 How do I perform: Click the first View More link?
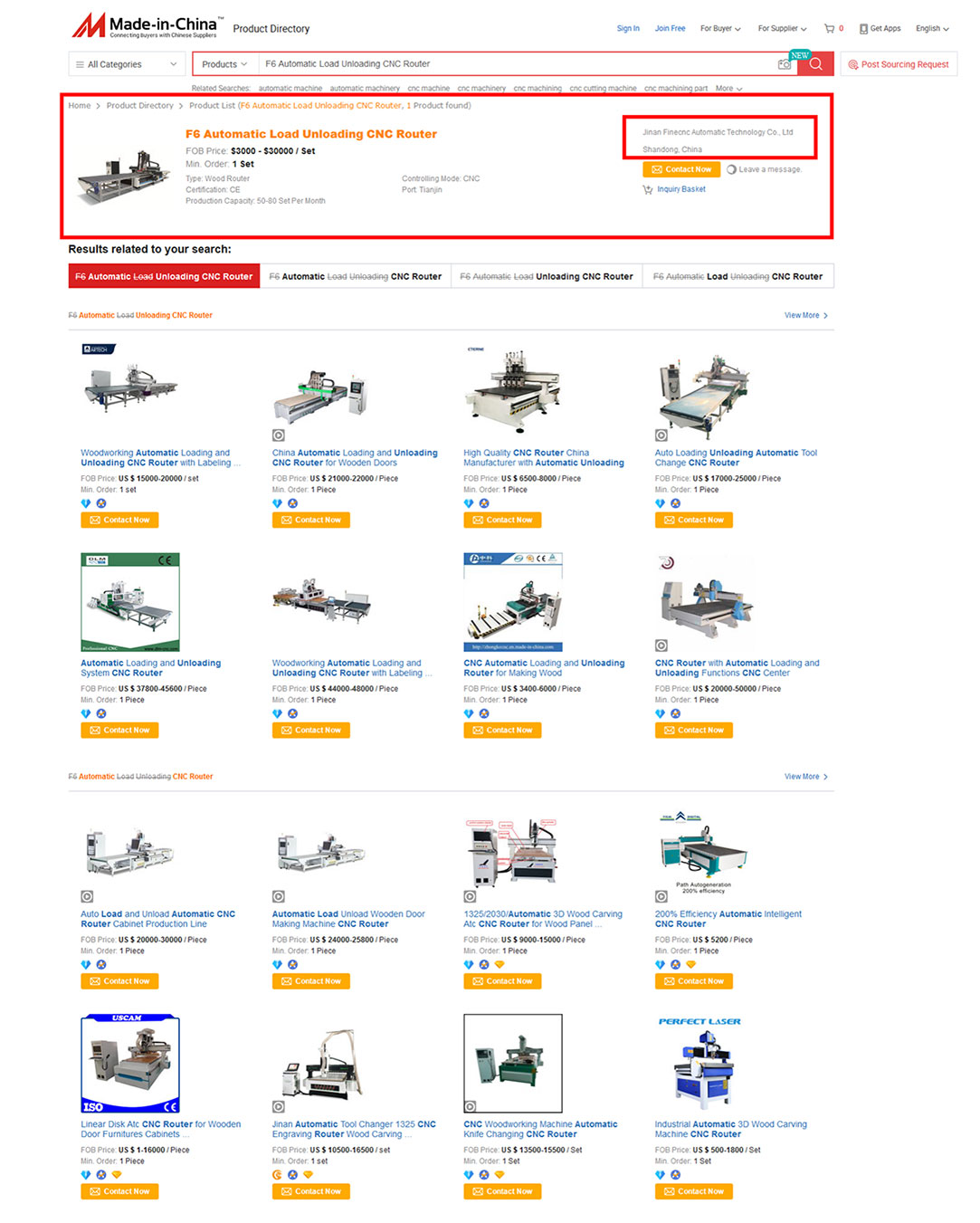(806, 316)
